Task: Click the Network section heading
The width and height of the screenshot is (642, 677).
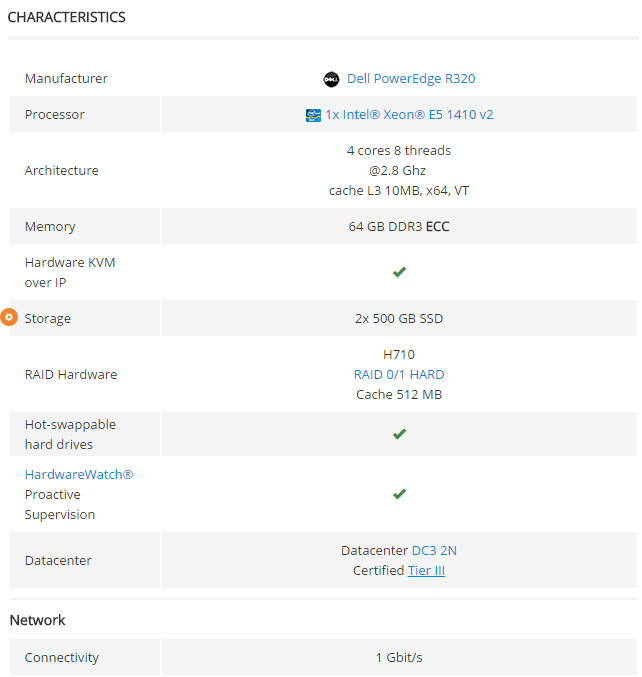Action: 37,620
